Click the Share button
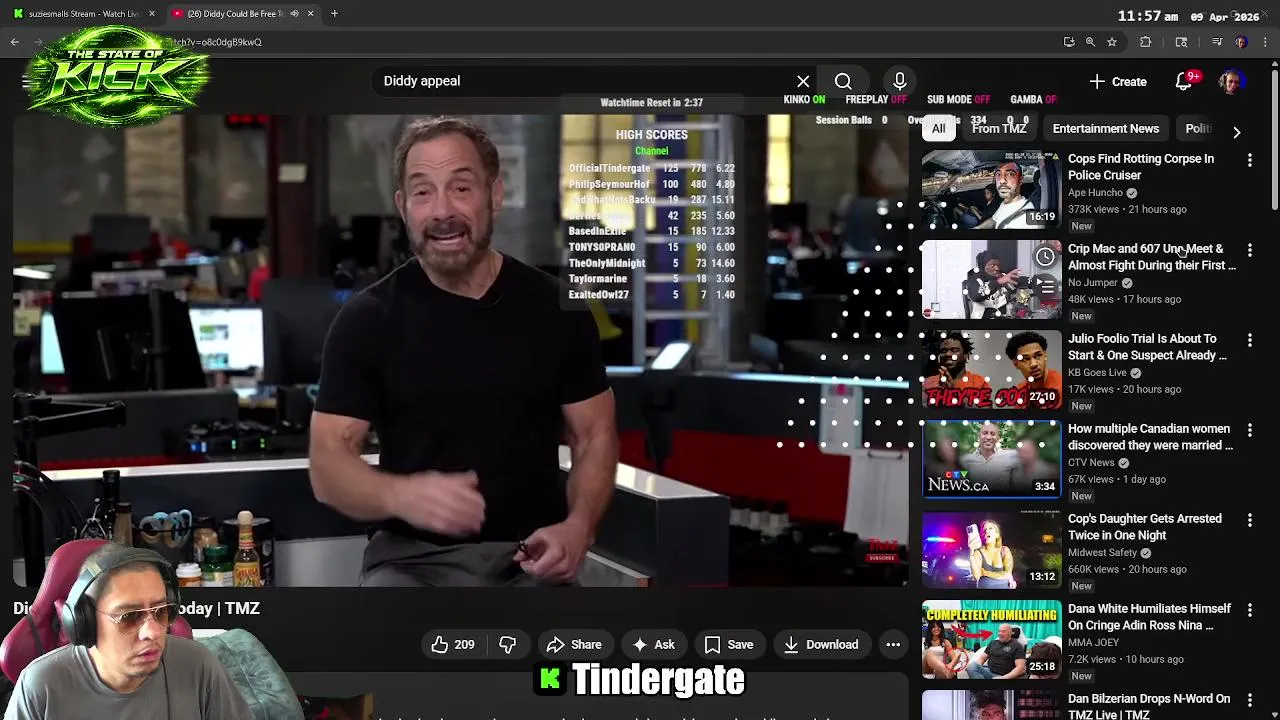Image resolution: width=1280 pixels, height=720 pixels. 574,645
